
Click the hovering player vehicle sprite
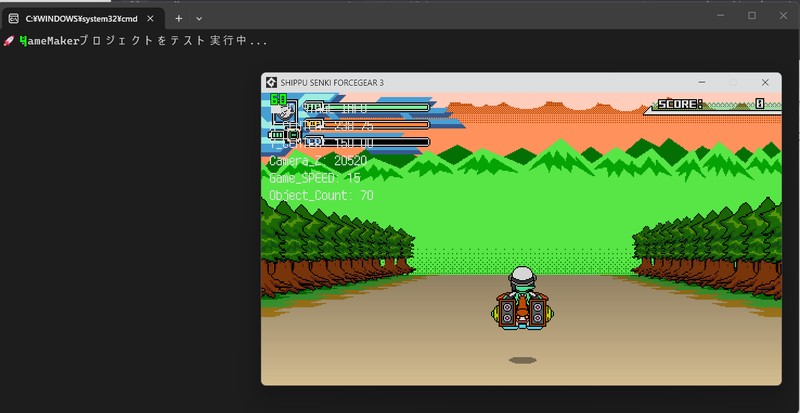tap(523, 298)
